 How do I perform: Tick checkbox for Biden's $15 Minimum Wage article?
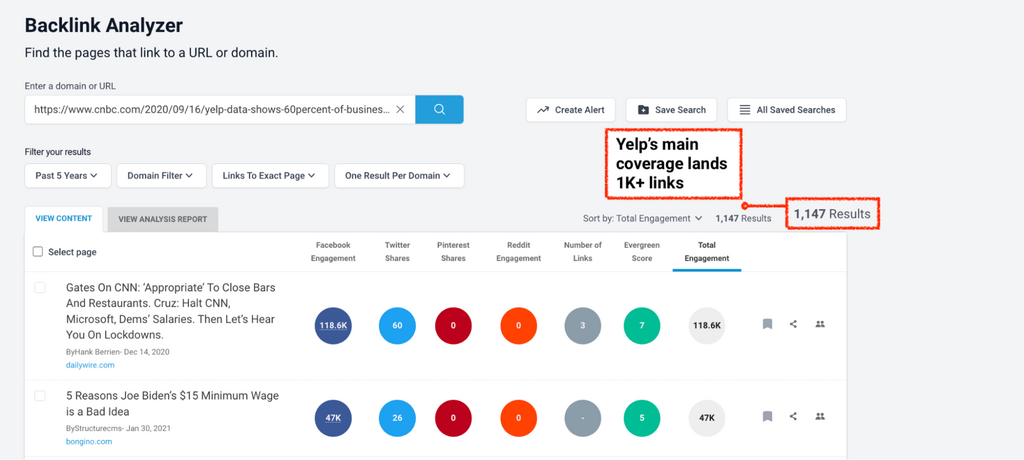pos(40,396)
